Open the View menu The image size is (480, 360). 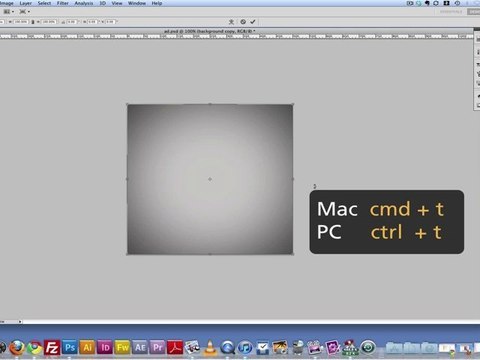tap(117, 3)
